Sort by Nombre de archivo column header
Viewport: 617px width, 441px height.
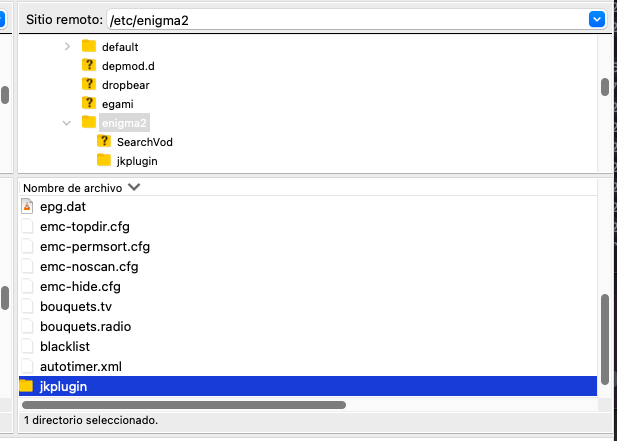click(x=72, y=187)
